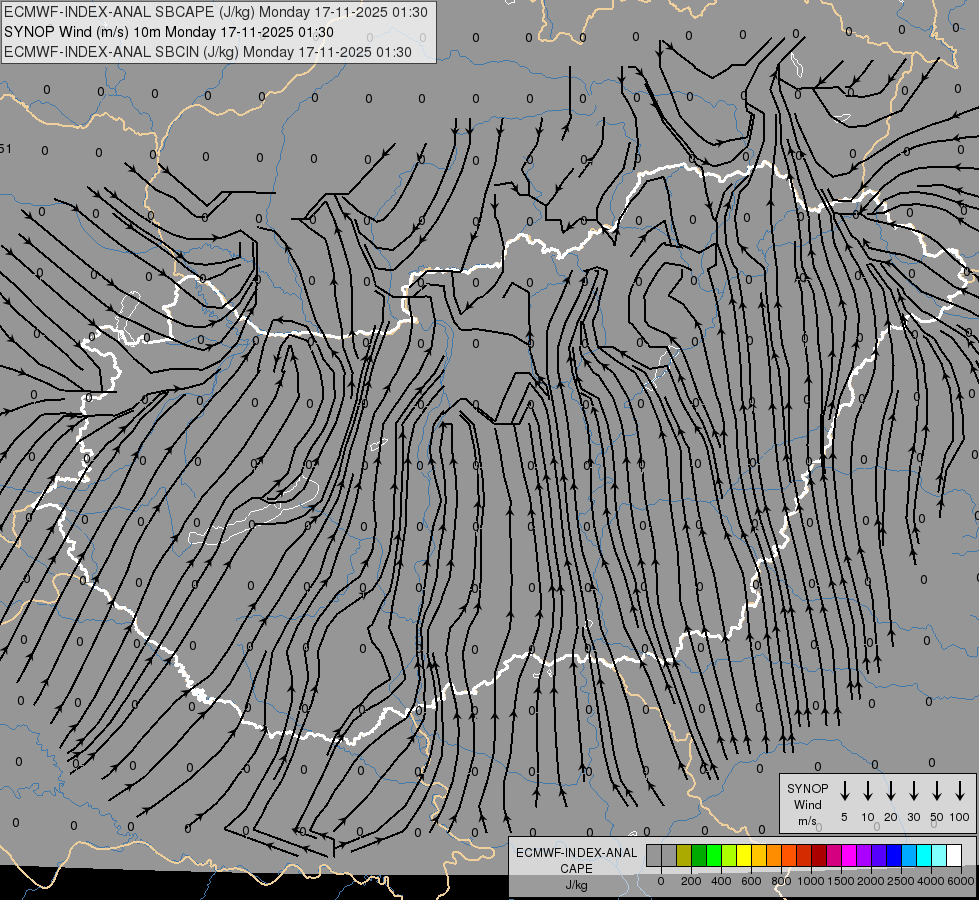This screenshot has height=900, width=979.
Task: Click the 4000 tick label on the CAPE scale
Action: 930,881
